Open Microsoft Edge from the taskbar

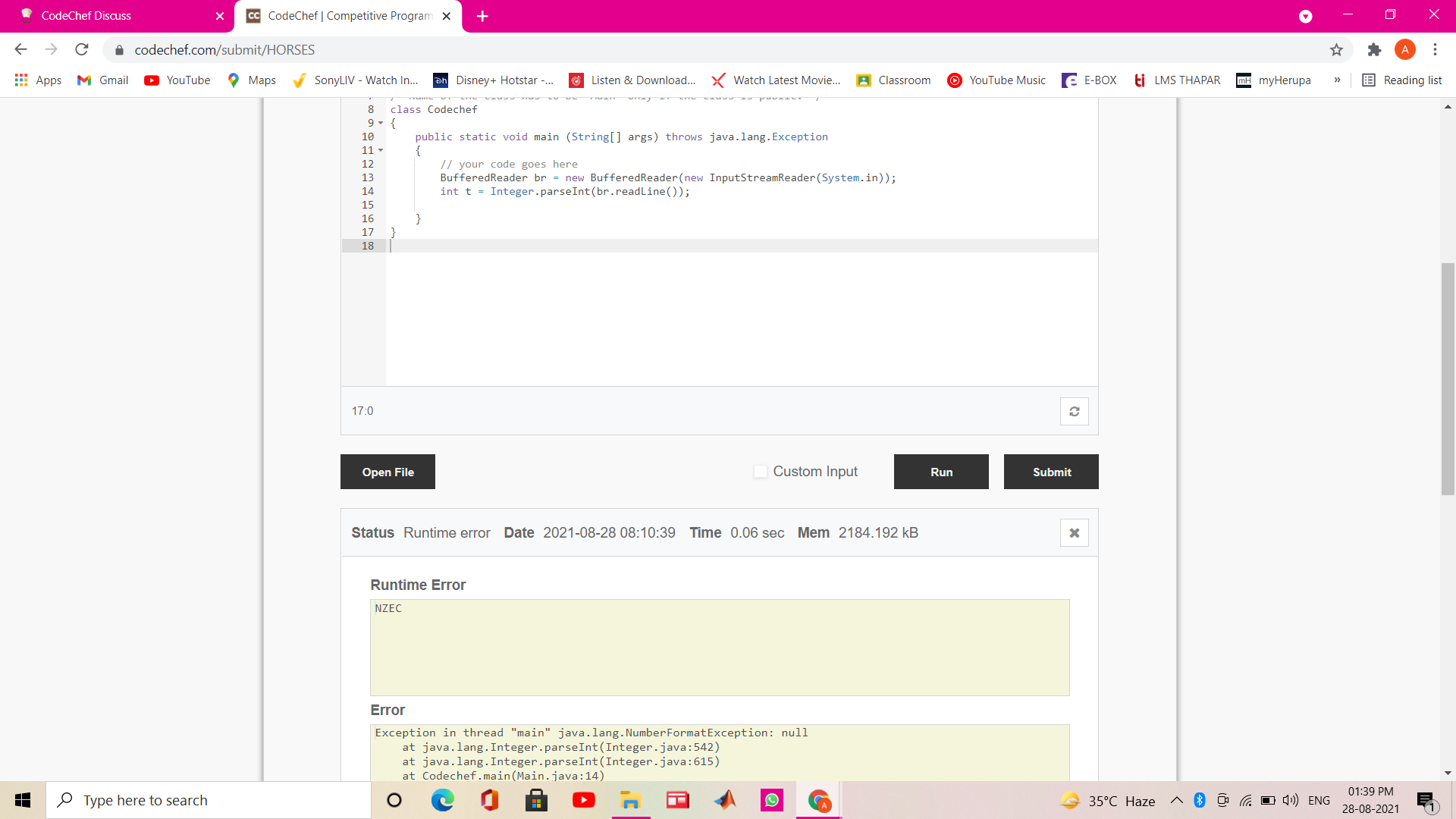[x=442, y=800]
